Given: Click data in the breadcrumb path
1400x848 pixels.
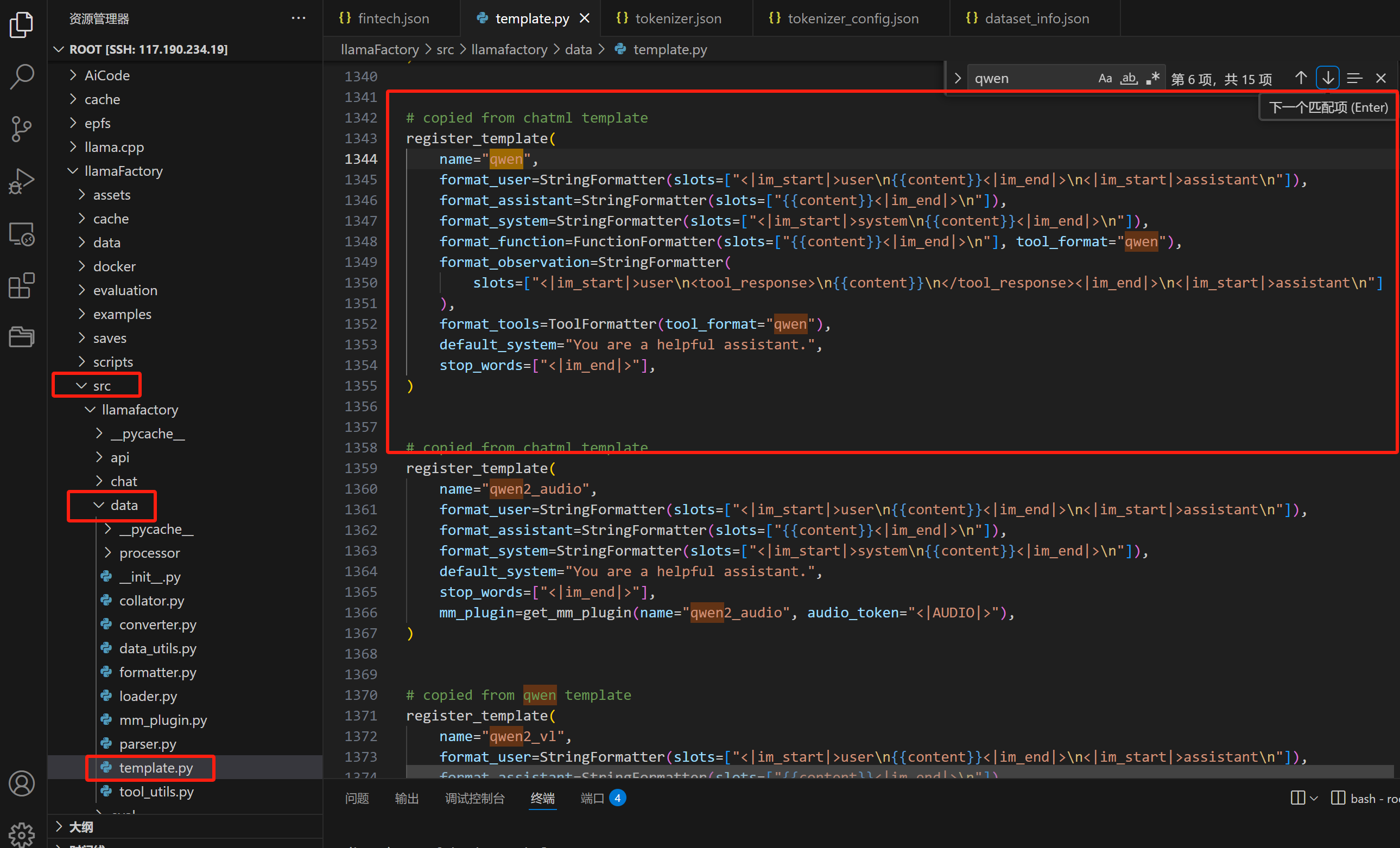Looking at the screenshot, I should click(578, 49).
